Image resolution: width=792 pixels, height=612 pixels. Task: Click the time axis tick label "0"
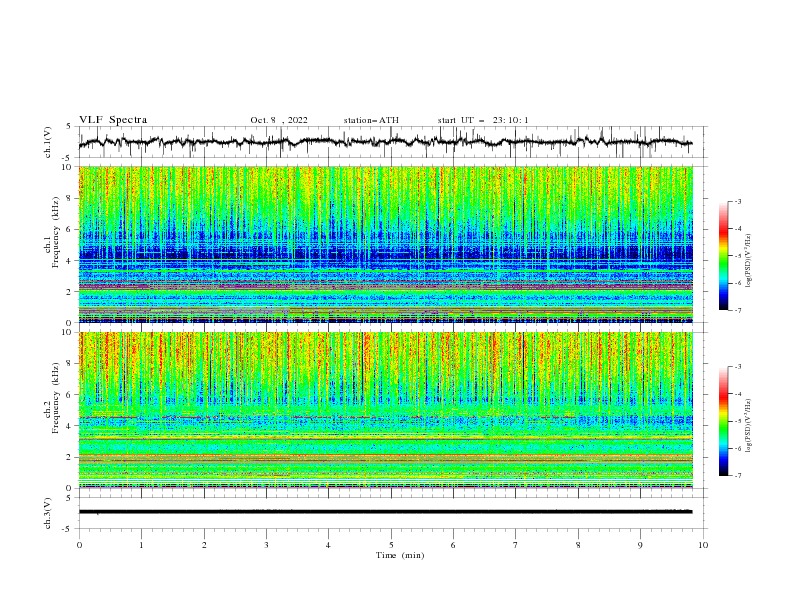79,545
